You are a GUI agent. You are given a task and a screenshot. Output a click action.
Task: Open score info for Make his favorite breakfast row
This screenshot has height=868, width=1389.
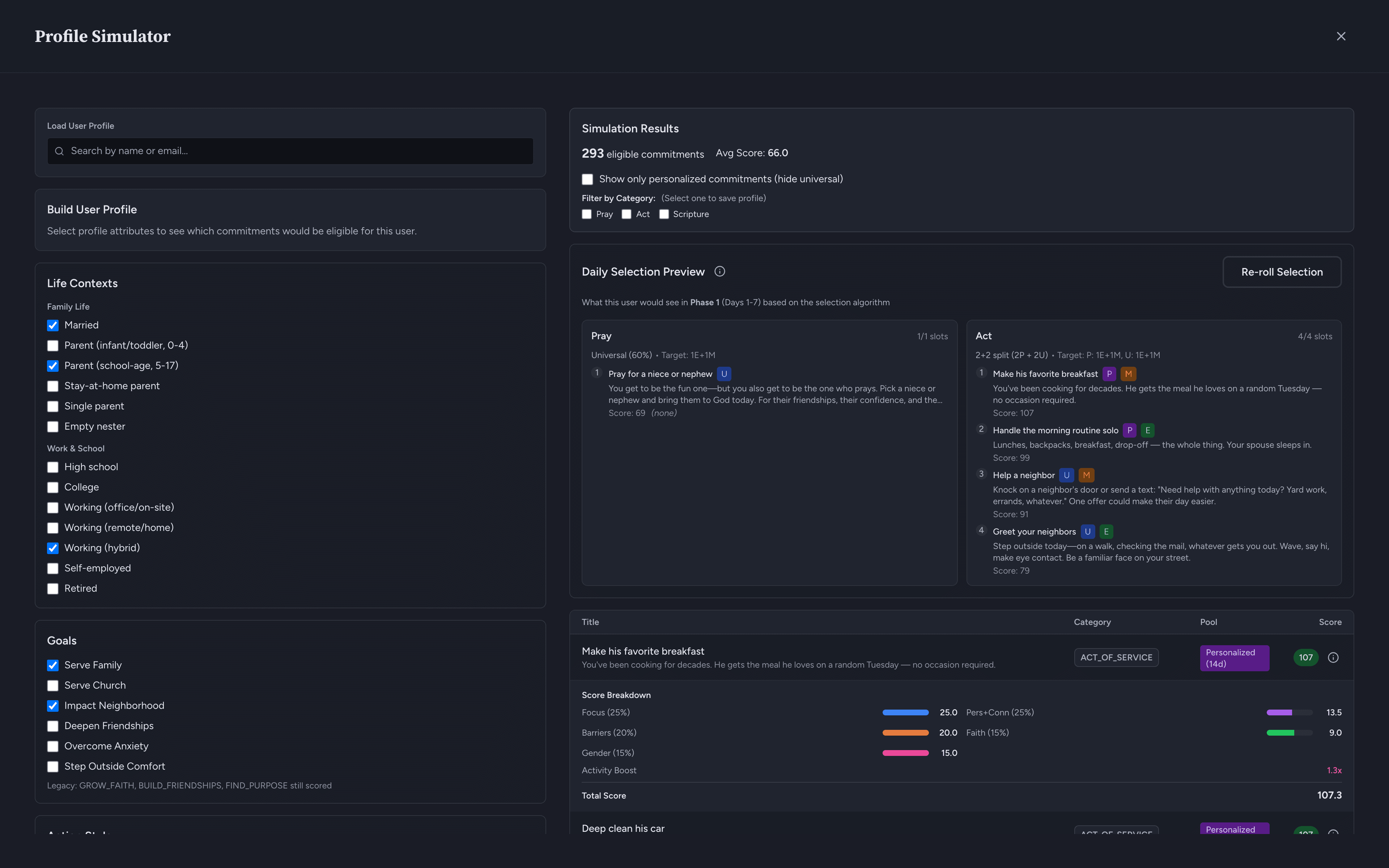1333,657
